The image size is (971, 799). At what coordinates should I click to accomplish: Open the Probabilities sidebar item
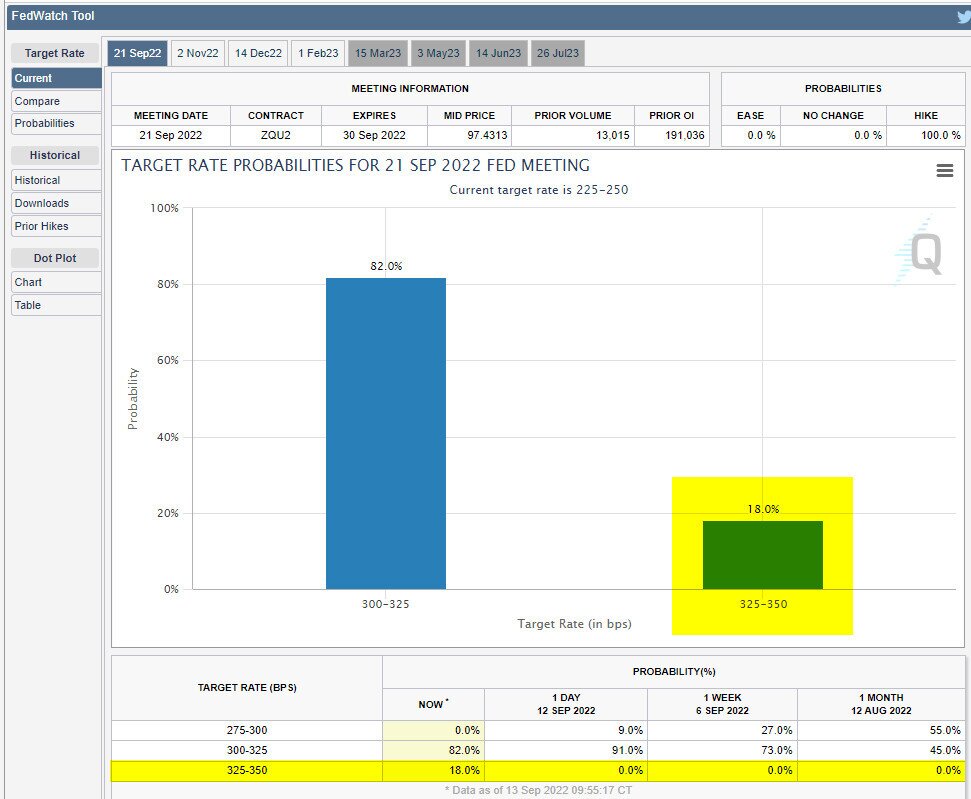tap(56, 123)
